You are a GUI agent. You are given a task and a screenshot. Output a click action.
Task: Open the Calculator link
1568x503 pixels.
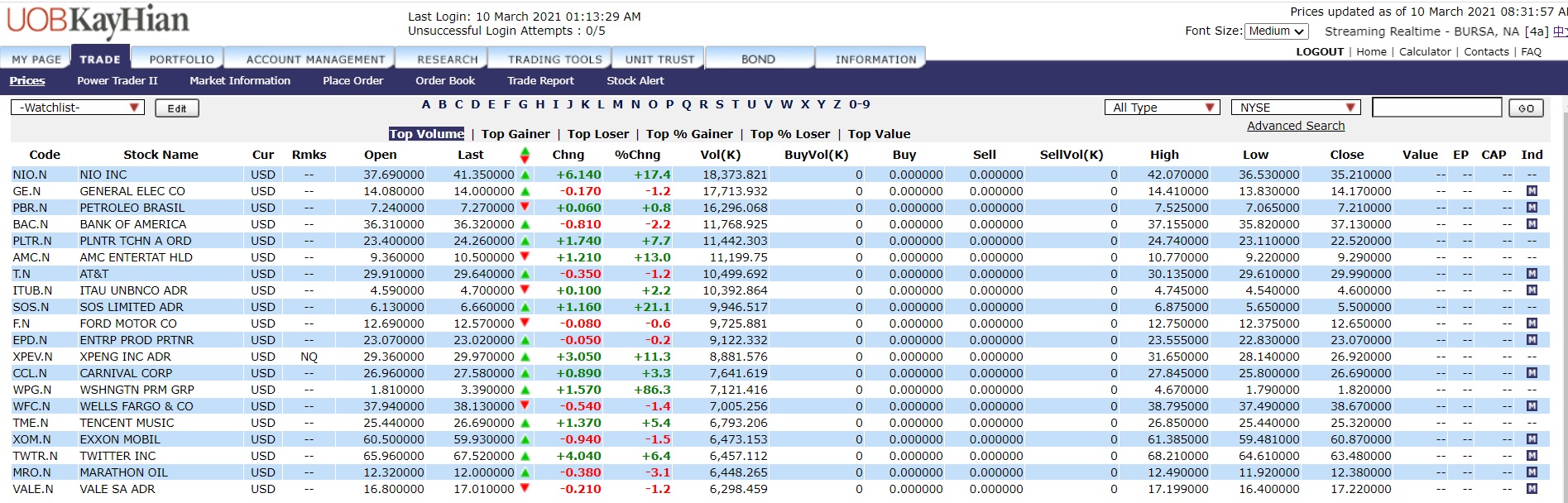coord(1425,51)
